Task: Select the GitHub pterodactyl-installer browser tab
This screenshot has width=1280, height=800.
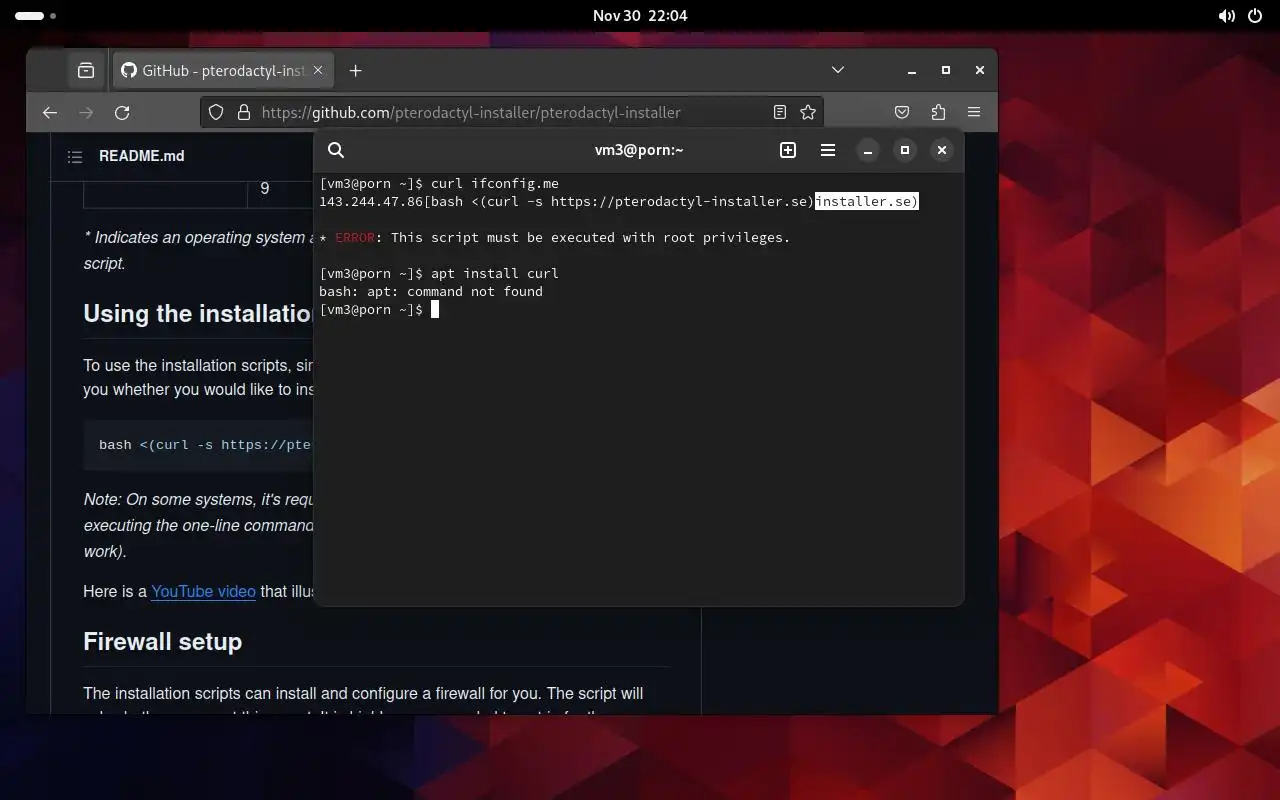Action: 222,70
